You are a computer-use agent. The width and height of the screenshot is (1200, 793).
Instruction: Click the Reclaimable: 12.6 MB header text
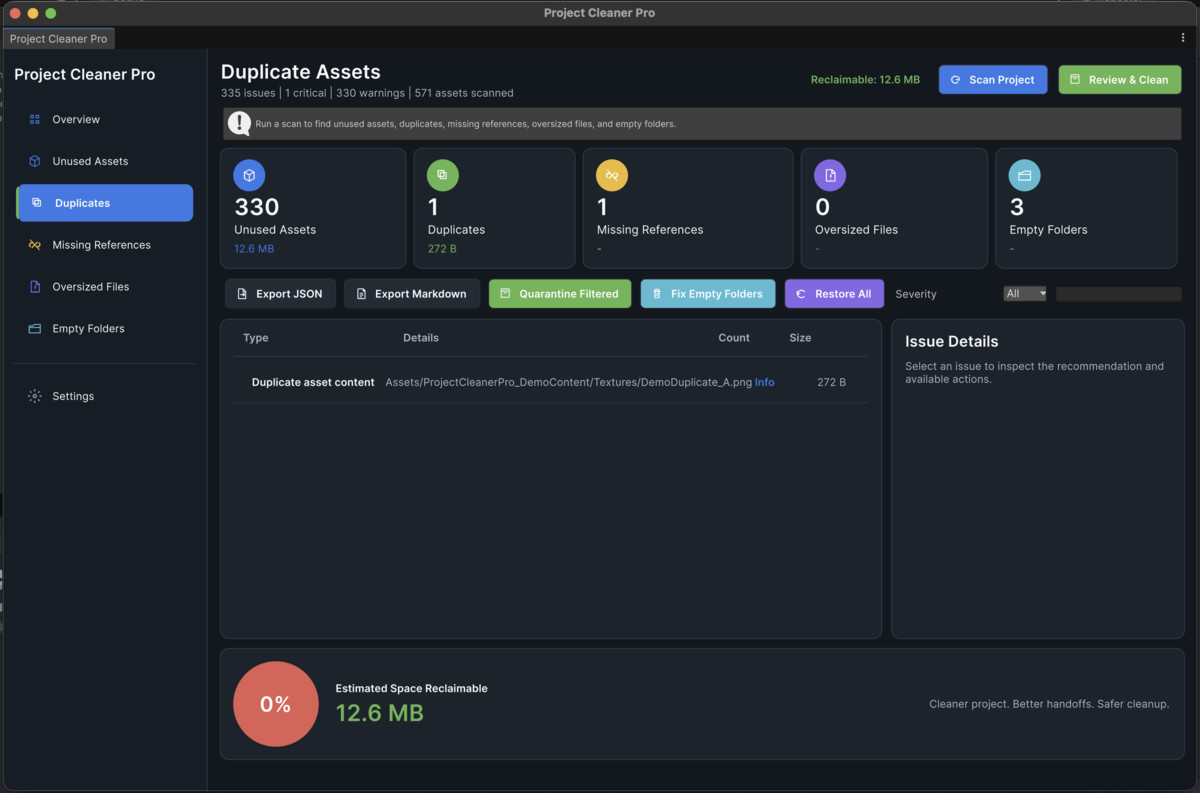[x=865, y=80]
